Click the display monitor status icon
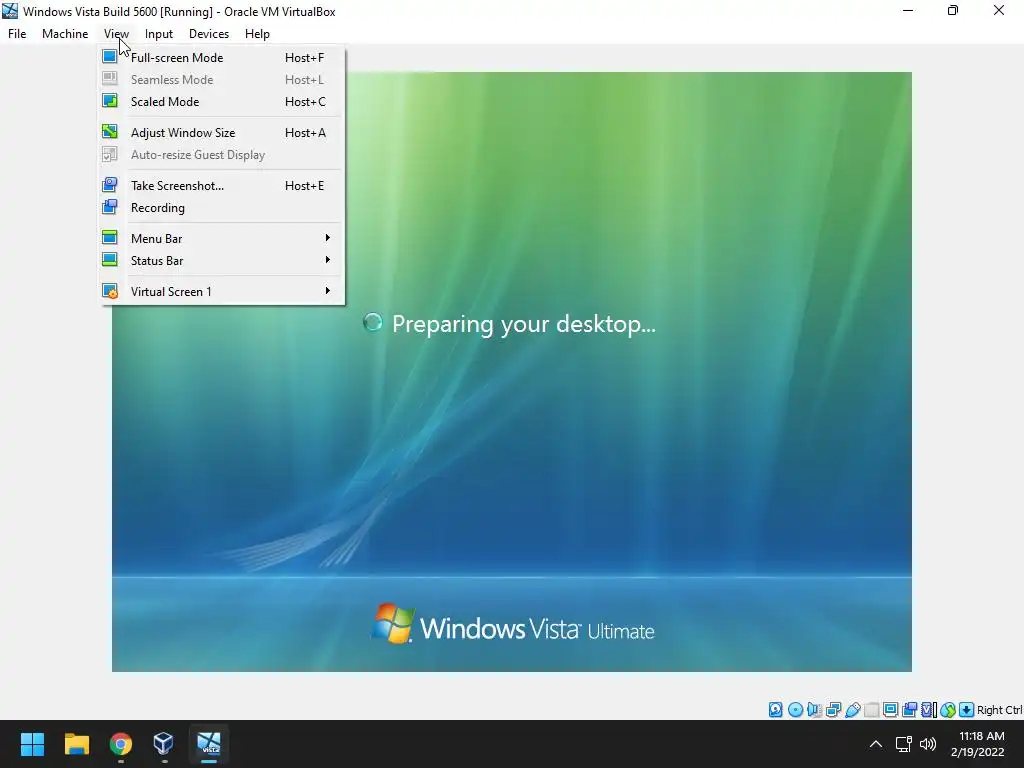Image resolution: width=1024 pixels, height=768 pixels. click(x=890, y=709)
